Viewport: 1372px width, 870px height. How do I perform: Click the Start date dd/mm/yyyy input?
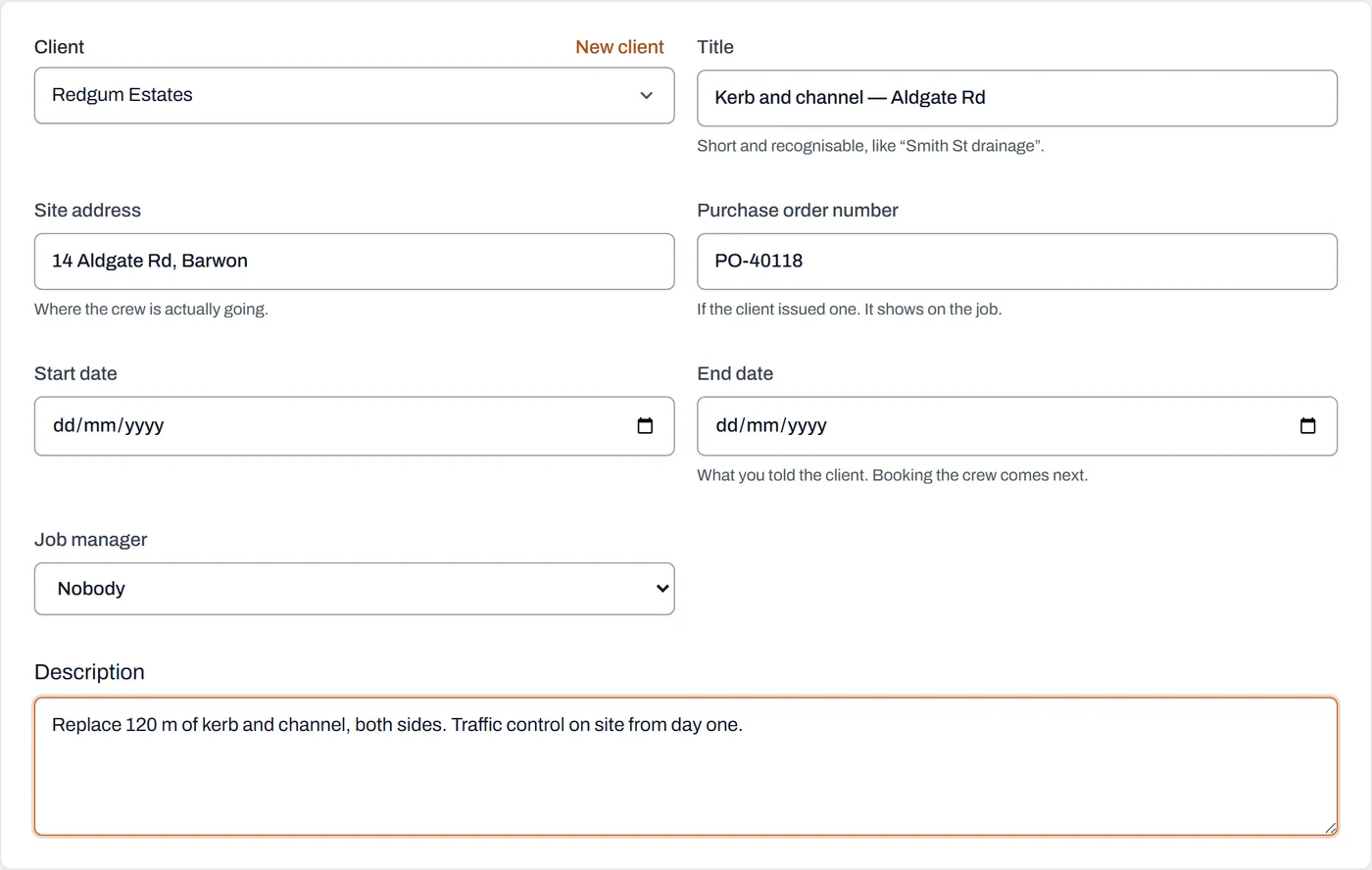354,426
